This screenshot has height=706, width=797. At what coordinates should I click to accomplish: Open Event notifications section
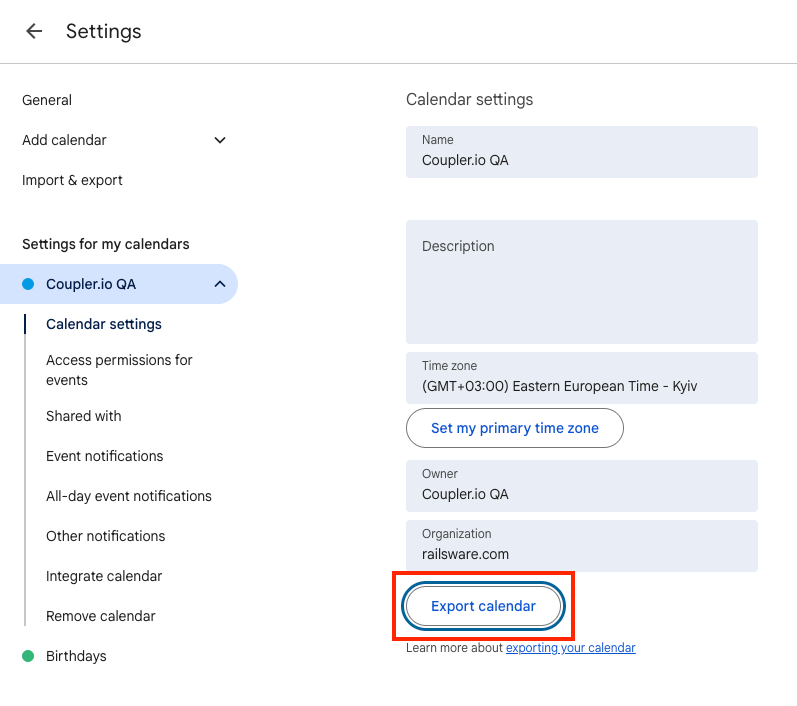(104, 456)
